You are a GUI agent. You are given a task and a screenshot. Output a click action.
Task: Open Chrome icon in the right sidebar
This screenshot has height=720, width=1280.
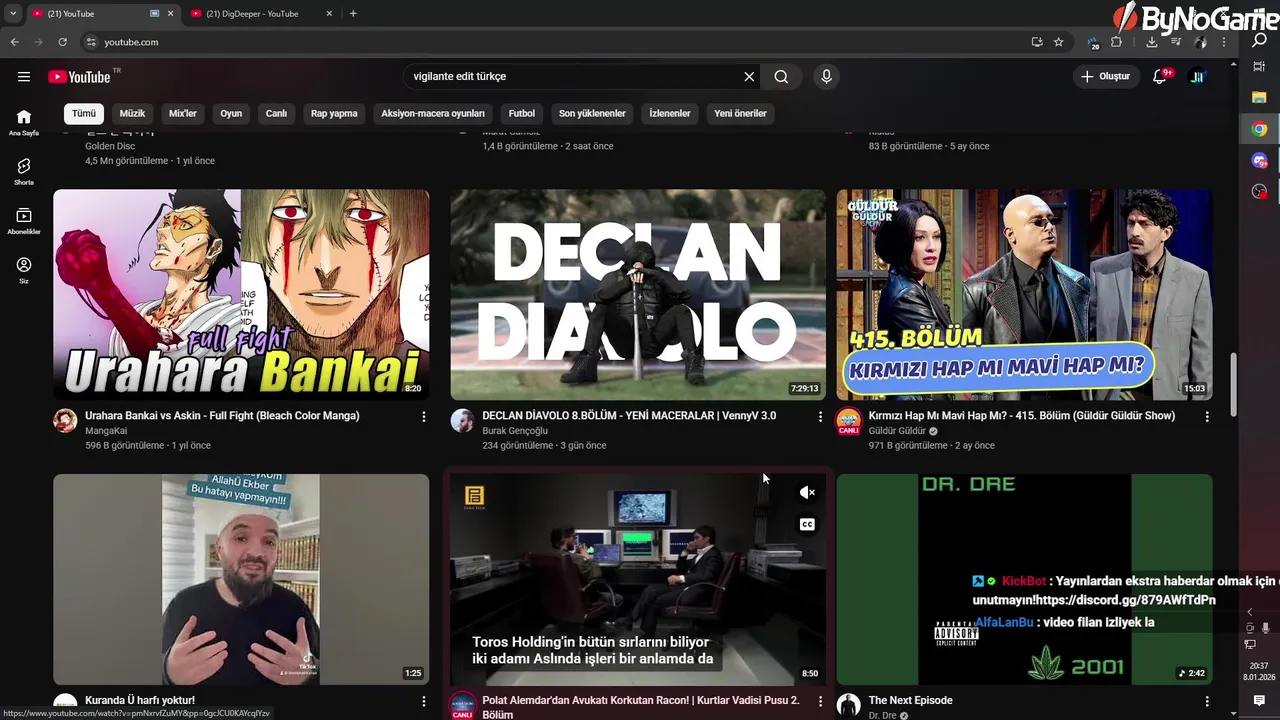(x=1259, y=129)
